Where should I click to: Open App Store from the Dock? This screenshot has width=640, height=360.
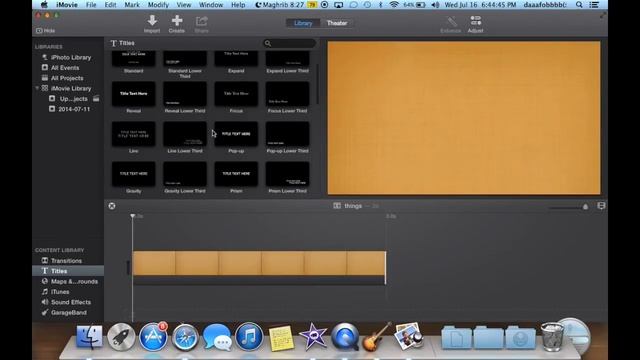153,337
